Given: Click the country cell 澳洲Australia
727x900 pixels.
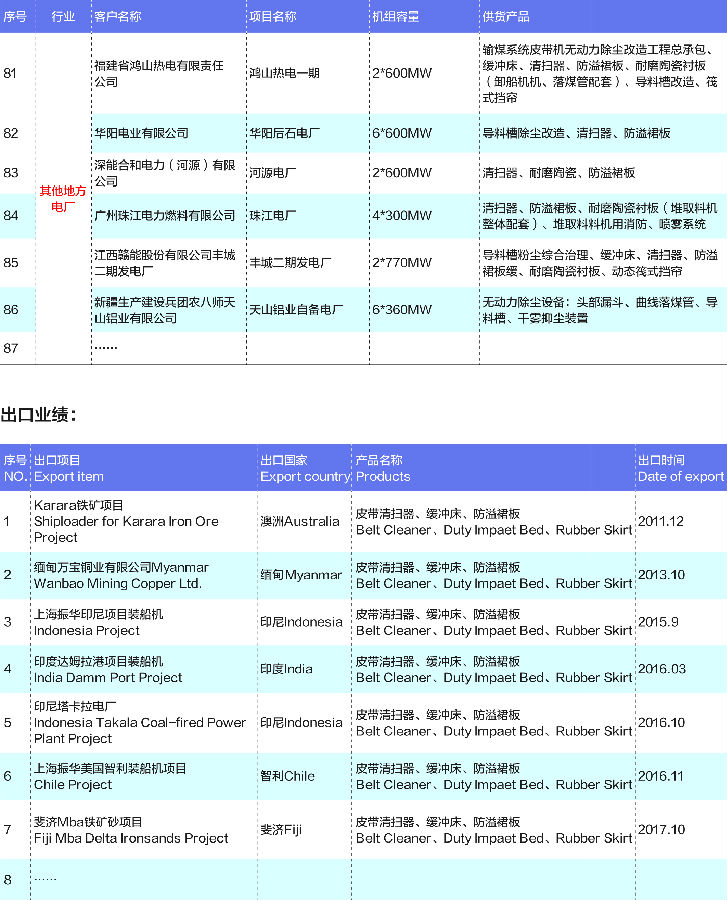Looking at the screenshot, I should pos(300,521).
